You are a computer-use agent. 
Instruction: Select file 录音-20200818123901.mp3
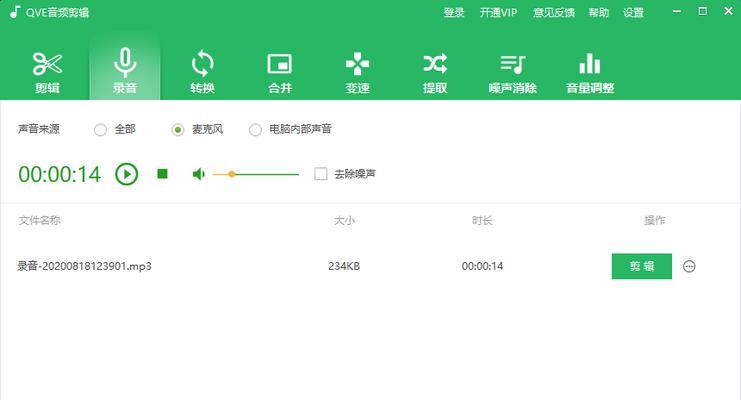[84, 266]
